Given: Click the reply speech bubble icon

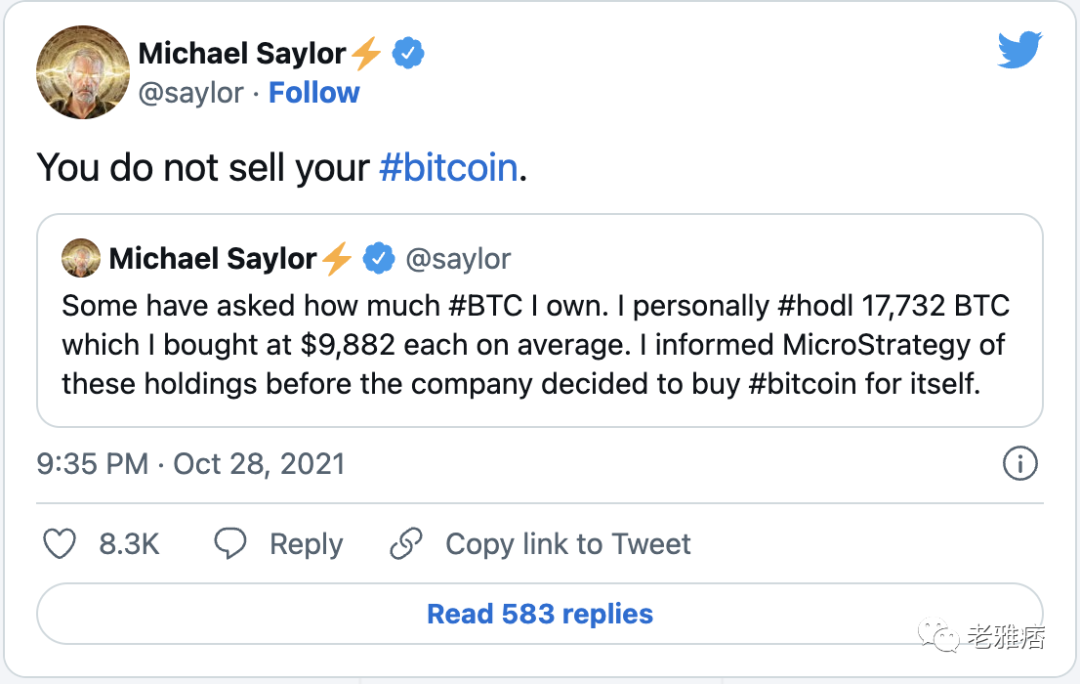Looking at the screenshot, I should tap(230, 543).
